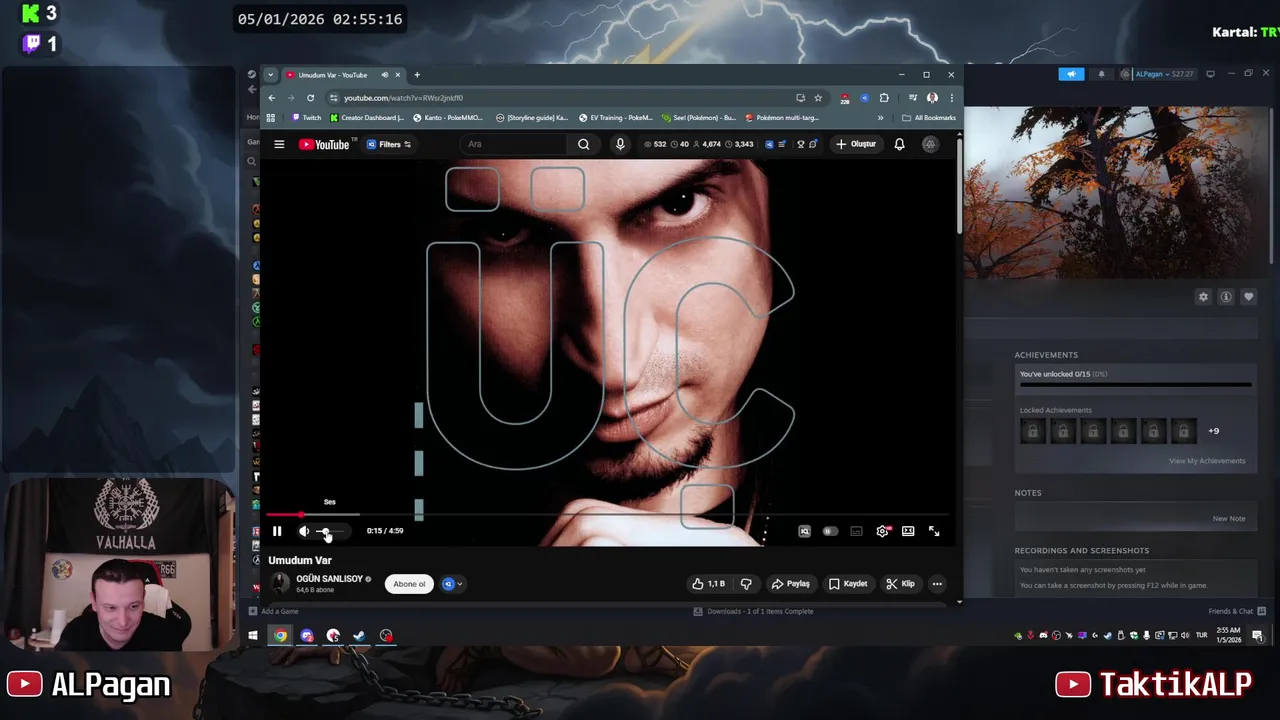Viewport: 1280px width, 720px height.
Task: Seek on the video progress bar
Action: [x=607, y=514]
